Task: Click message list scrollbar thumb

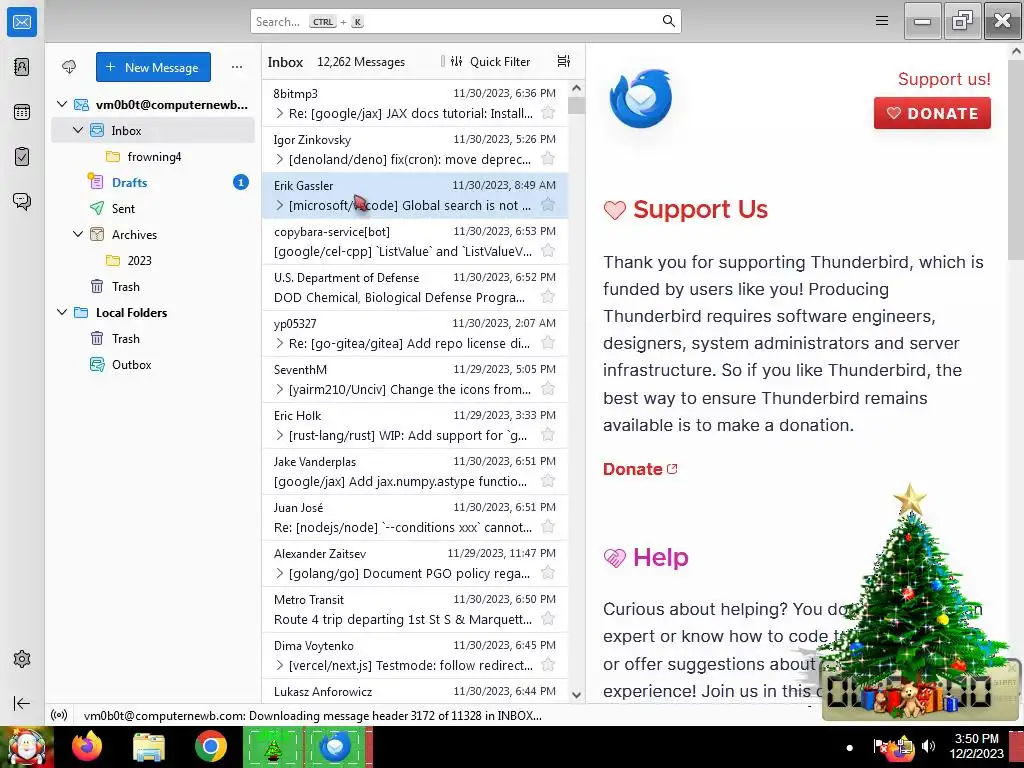Action: pos(576,105)
